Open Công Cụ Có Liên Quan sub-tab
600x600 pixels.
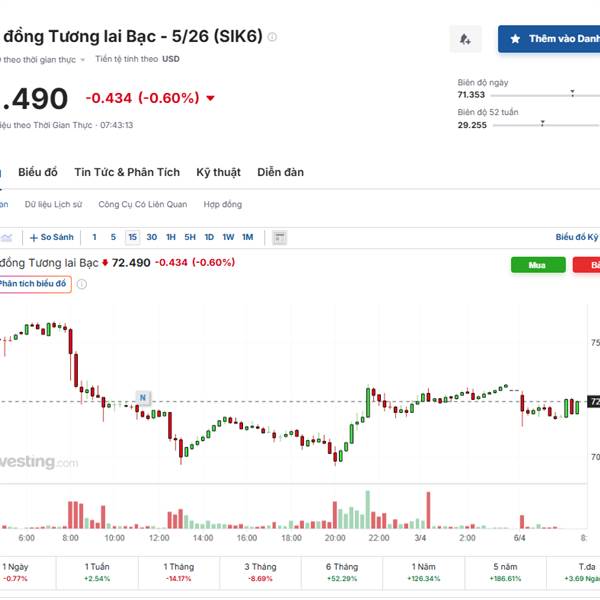(143, 204)
